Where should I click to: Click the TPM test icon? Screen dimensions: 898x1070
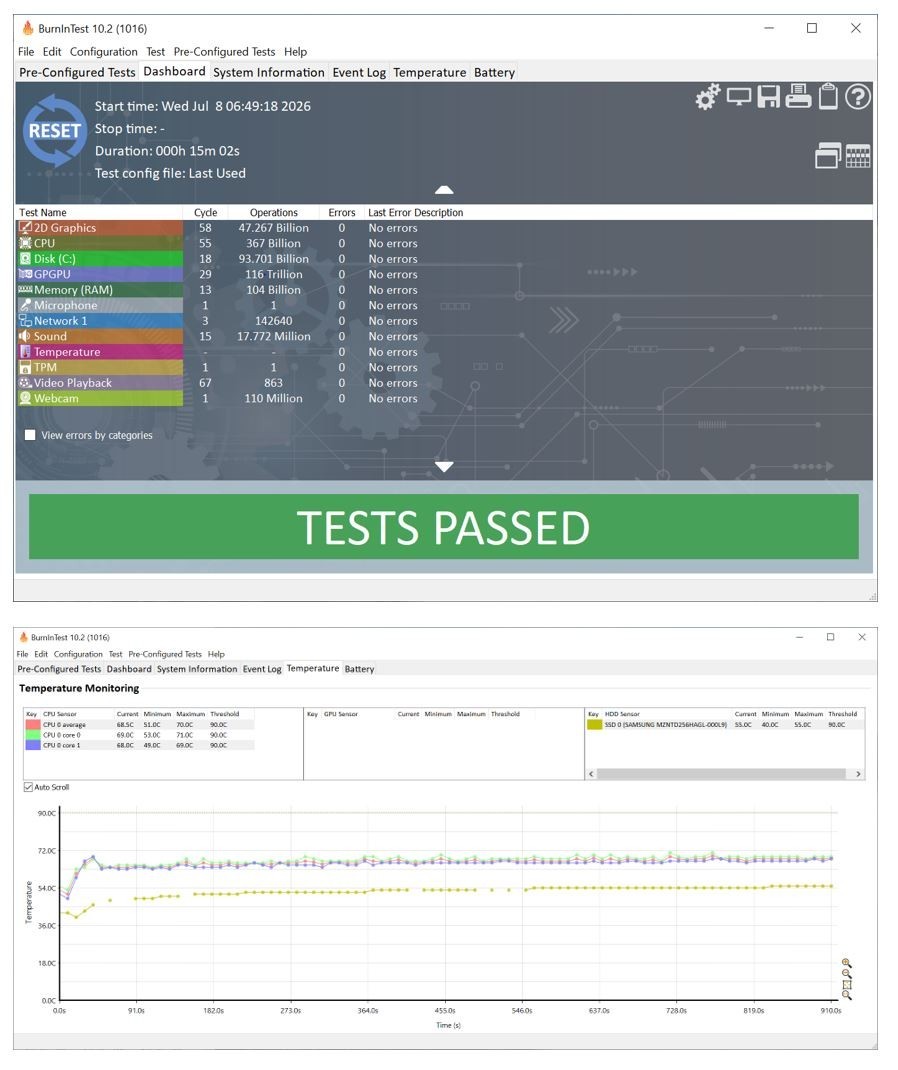25,368
